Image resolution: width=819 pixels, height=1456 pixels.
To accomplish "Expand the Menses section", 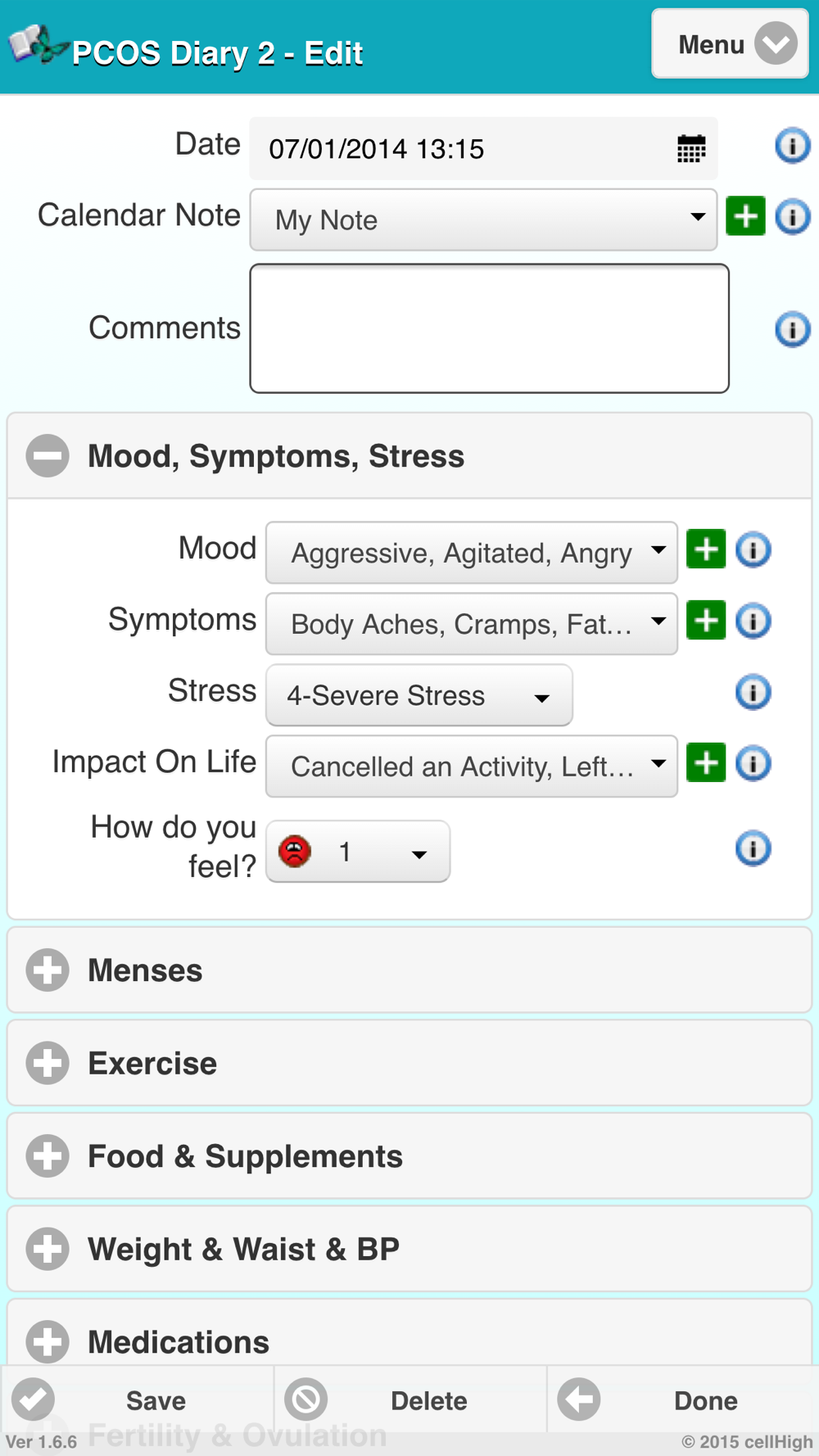I will coord(48,970).
